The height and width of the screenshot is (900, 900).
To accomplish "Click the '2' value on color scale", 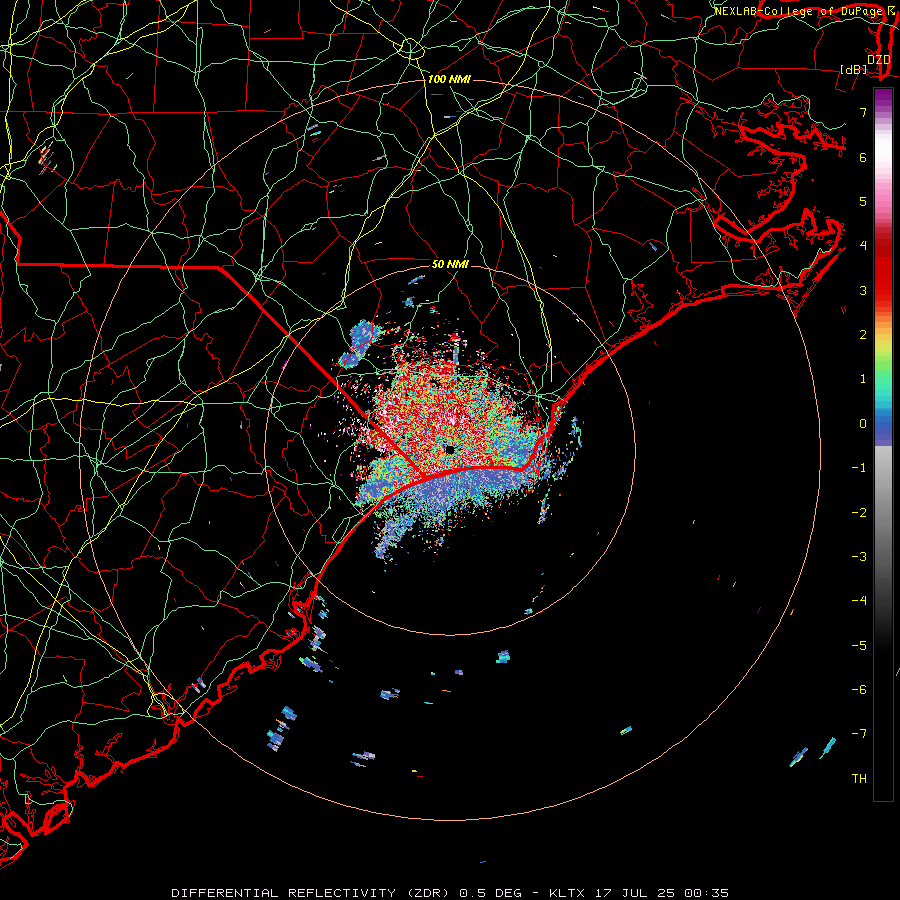I will pyautogui.click(x=863, y=335).
